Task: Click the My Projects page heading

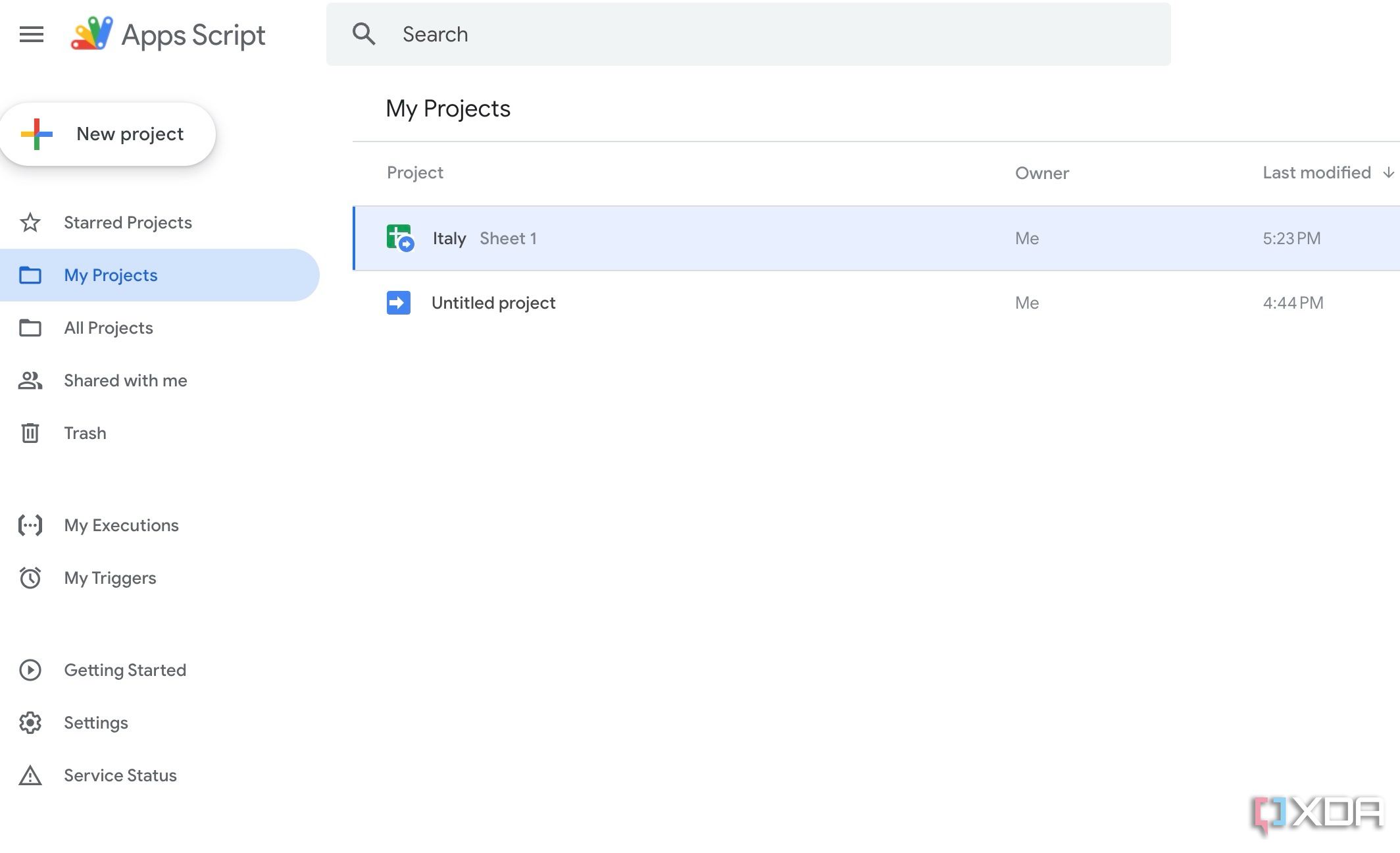Action: point(448,109)
